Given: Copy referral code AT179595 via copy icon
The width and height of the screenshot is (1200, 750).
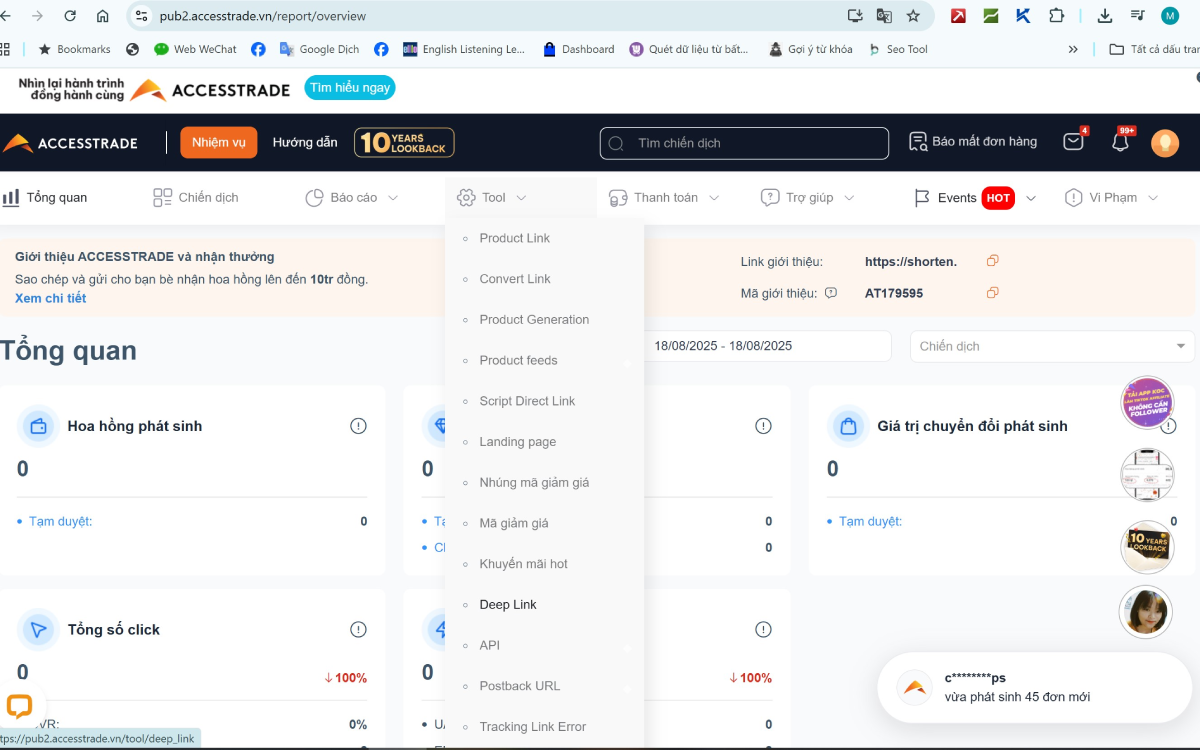Looking at the screenshot, I should [x=991, y=292].
